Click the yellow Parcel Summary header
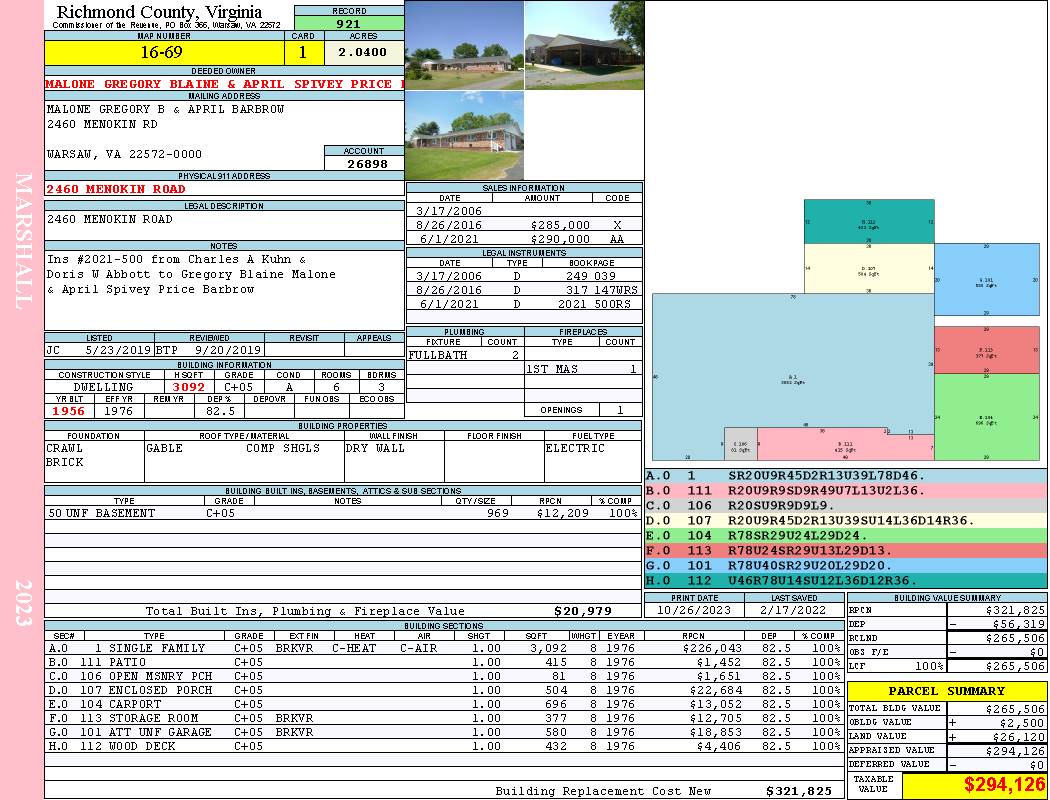 point(947,691)
